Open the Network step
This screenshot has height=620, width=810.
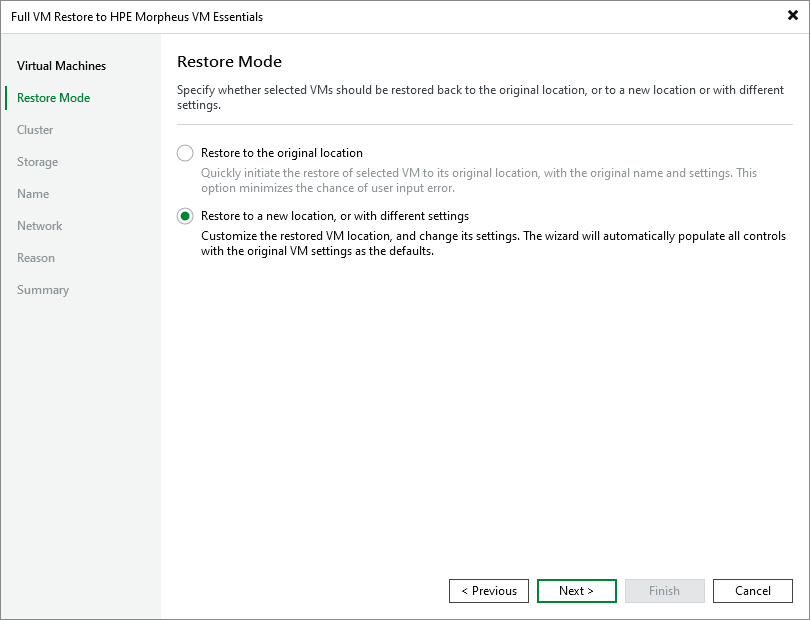point(39,225)
